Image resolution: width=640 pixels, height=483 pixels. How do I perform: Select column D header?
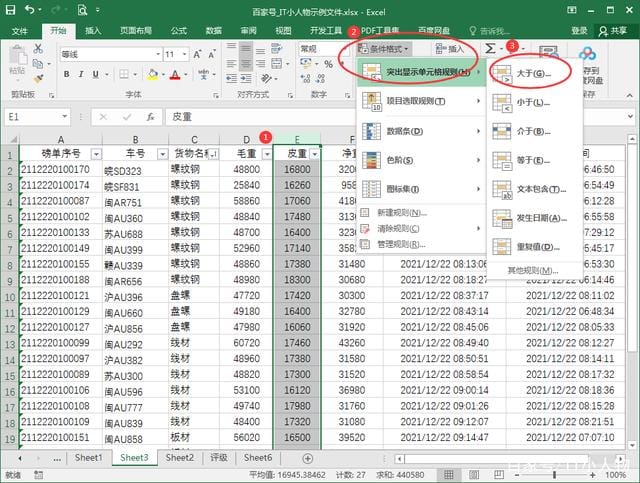click(247, 139)
